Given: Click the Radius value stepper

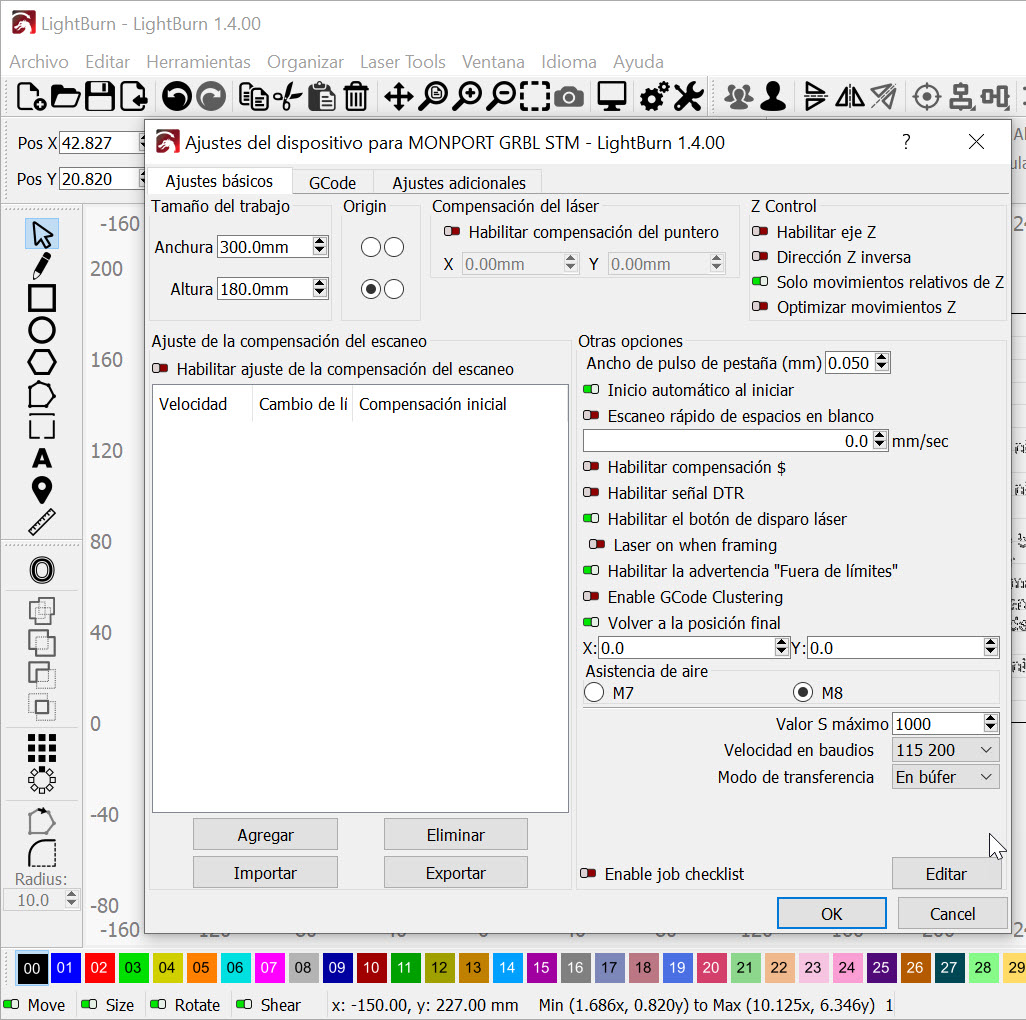Looking at the screenshot, I should [x=71, y=900].
